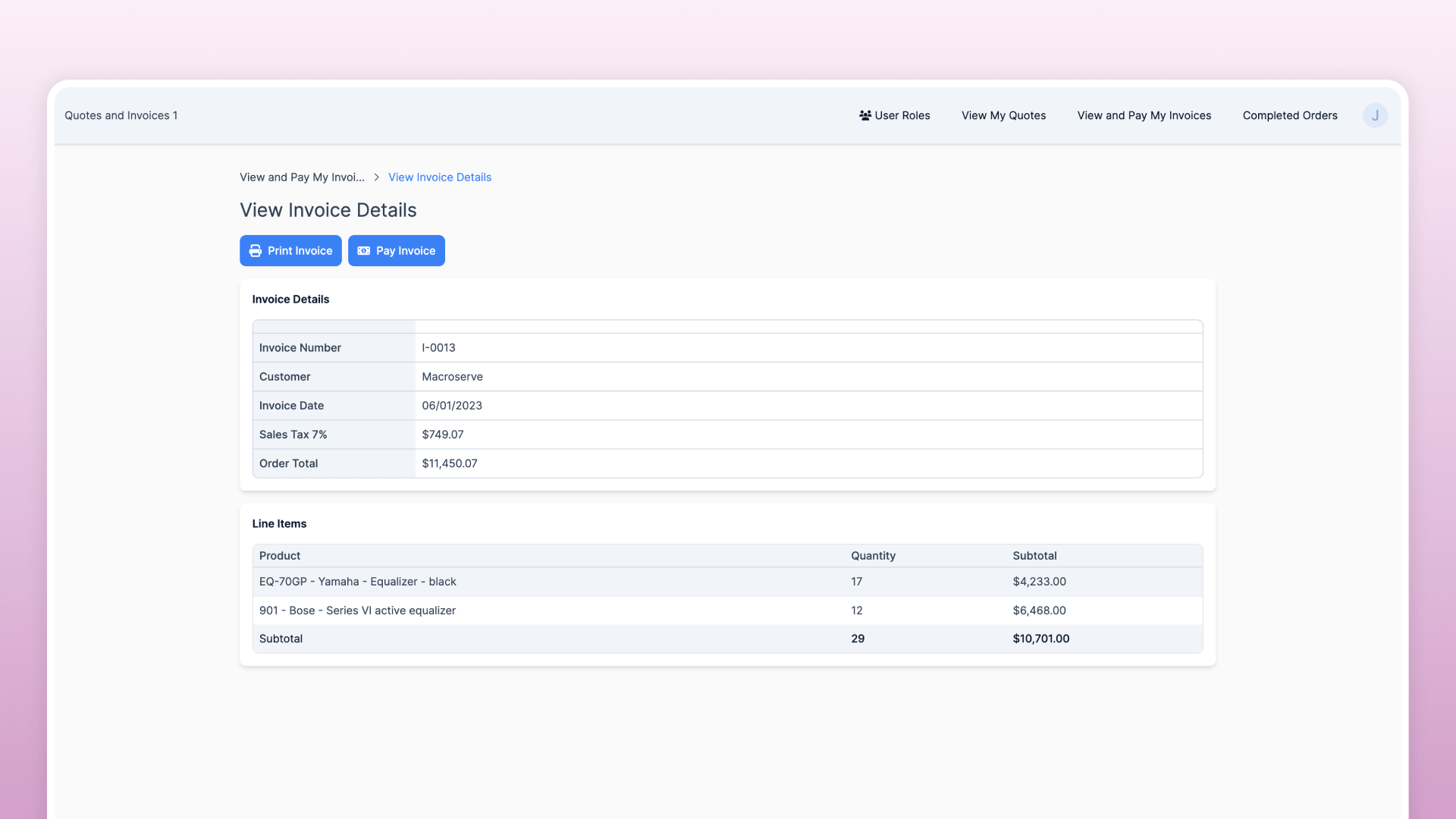This screenshot has width=1456, height=819.
Task: Click the Quantity column header
Action: click(873, 556)
